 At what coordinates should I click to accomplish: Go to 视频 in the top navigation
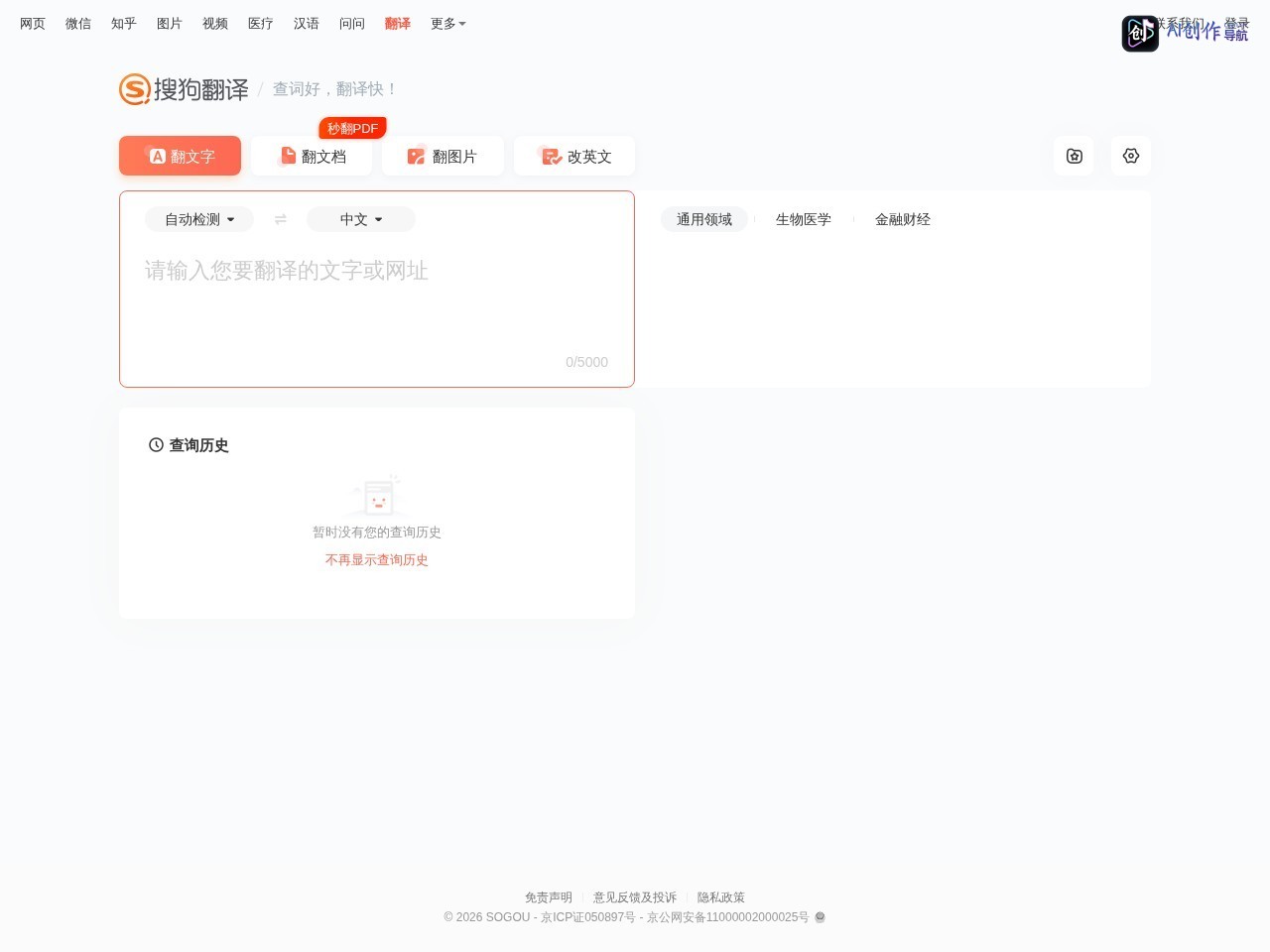point(215,24)
